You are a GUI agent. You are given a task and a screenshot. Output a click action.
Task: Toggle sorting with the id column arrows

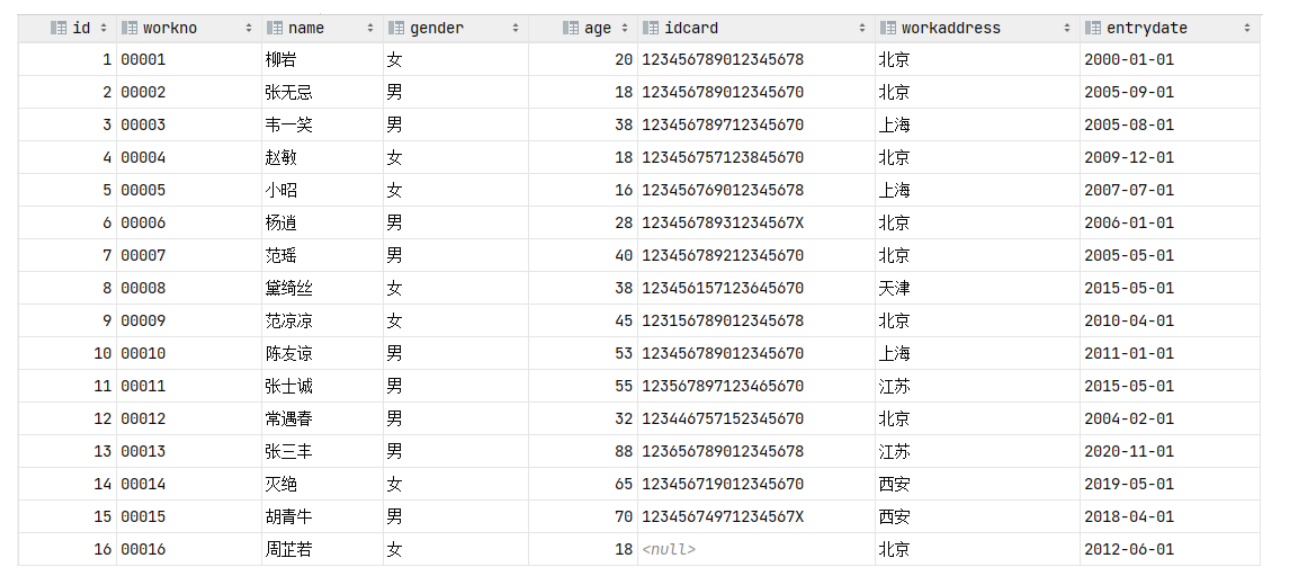click(x=102, y=28)
